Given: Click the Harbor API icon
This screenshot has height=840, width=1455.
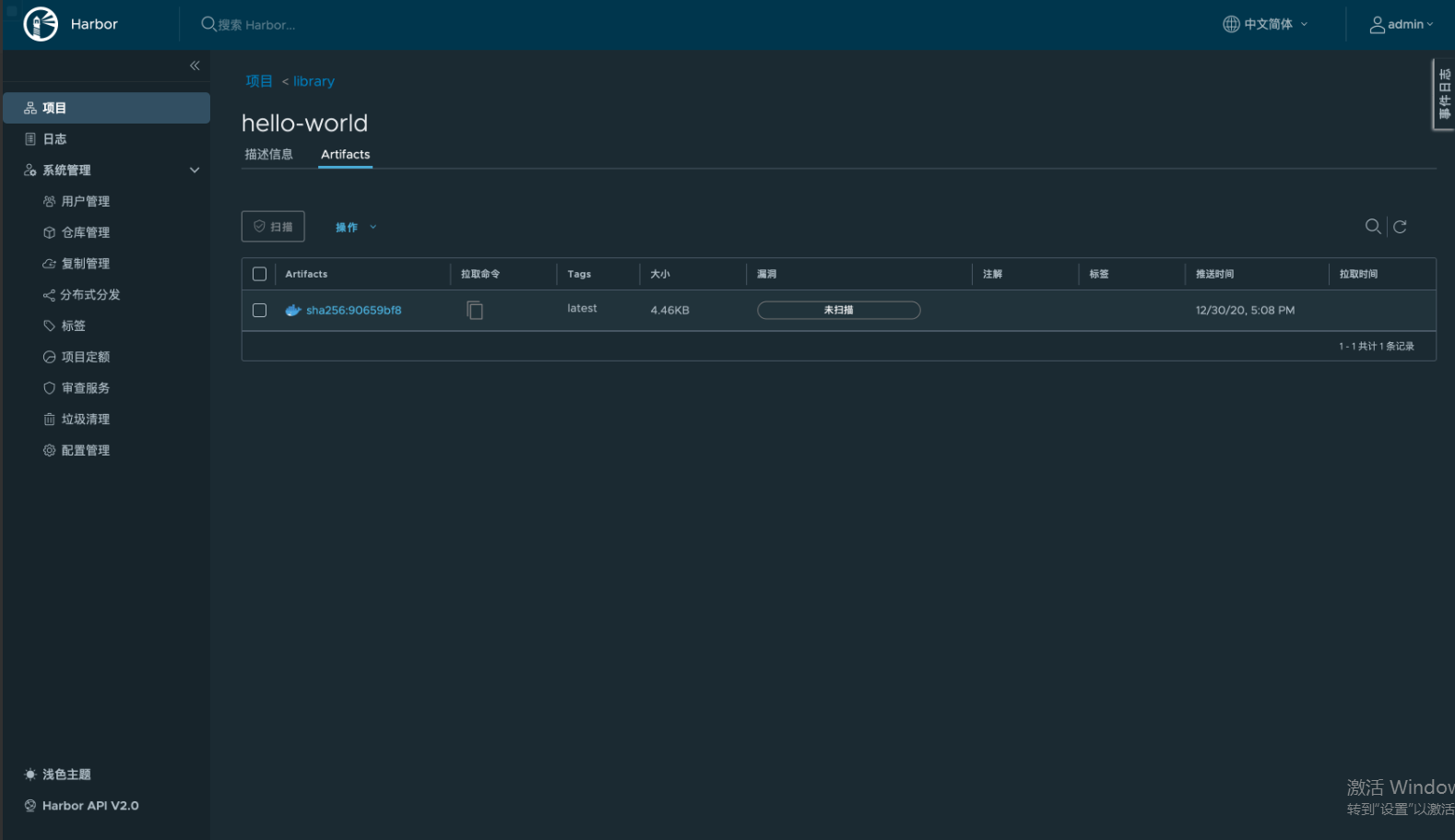Looking at the screenshot, I should tap(30, 806).
